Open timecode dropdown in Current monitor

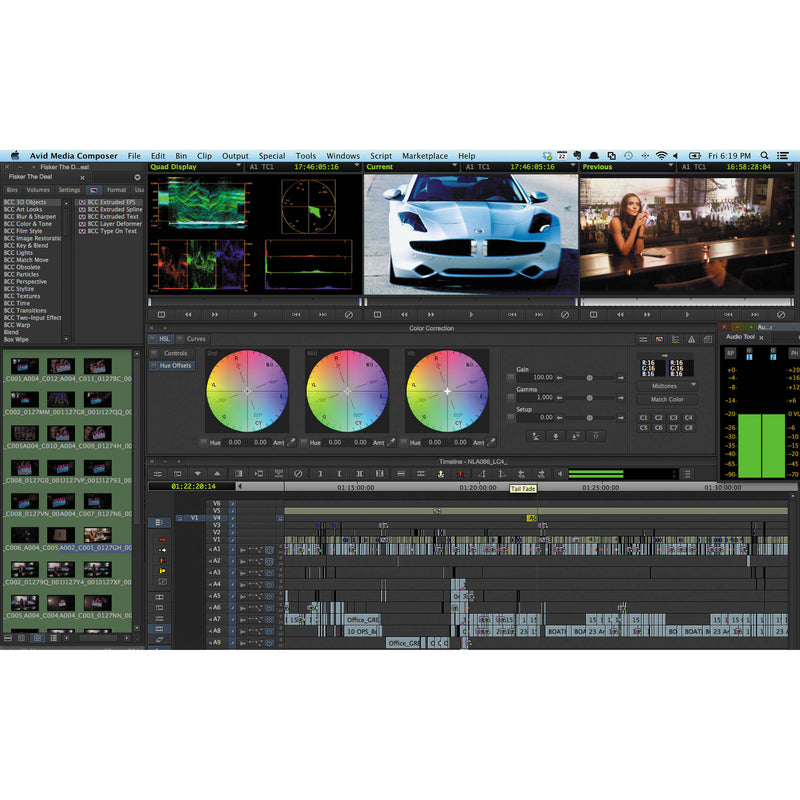tap(573, 166)
